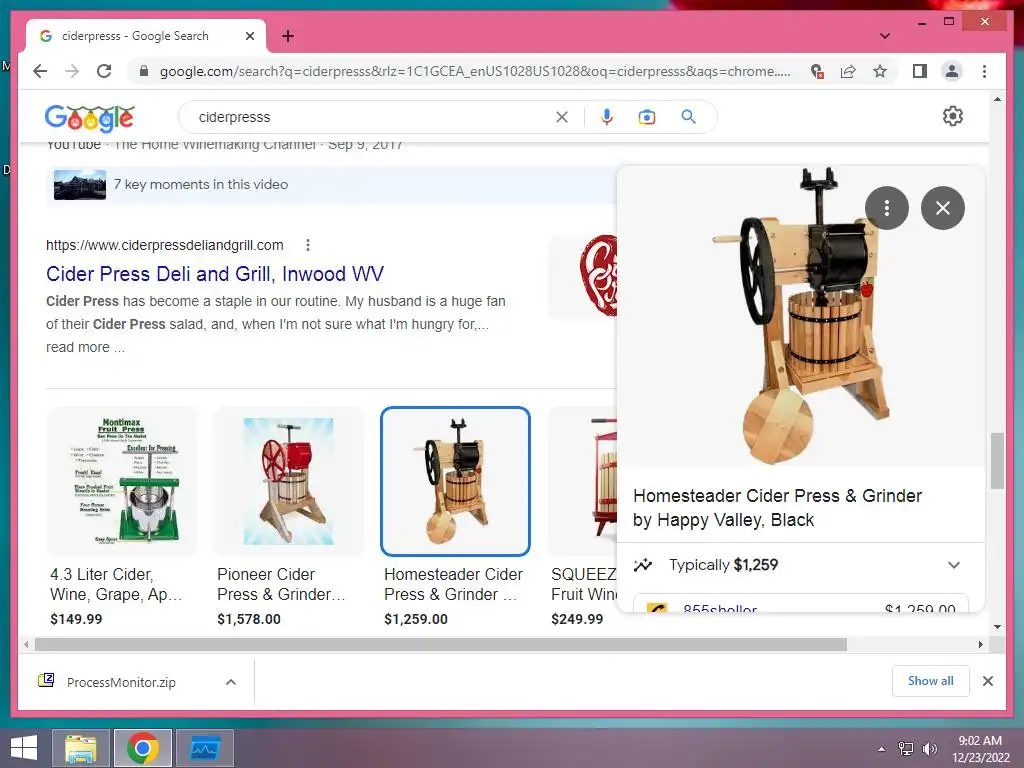Click the scroll right arrow
1024x768 pixels.
[x=980, y=645]
